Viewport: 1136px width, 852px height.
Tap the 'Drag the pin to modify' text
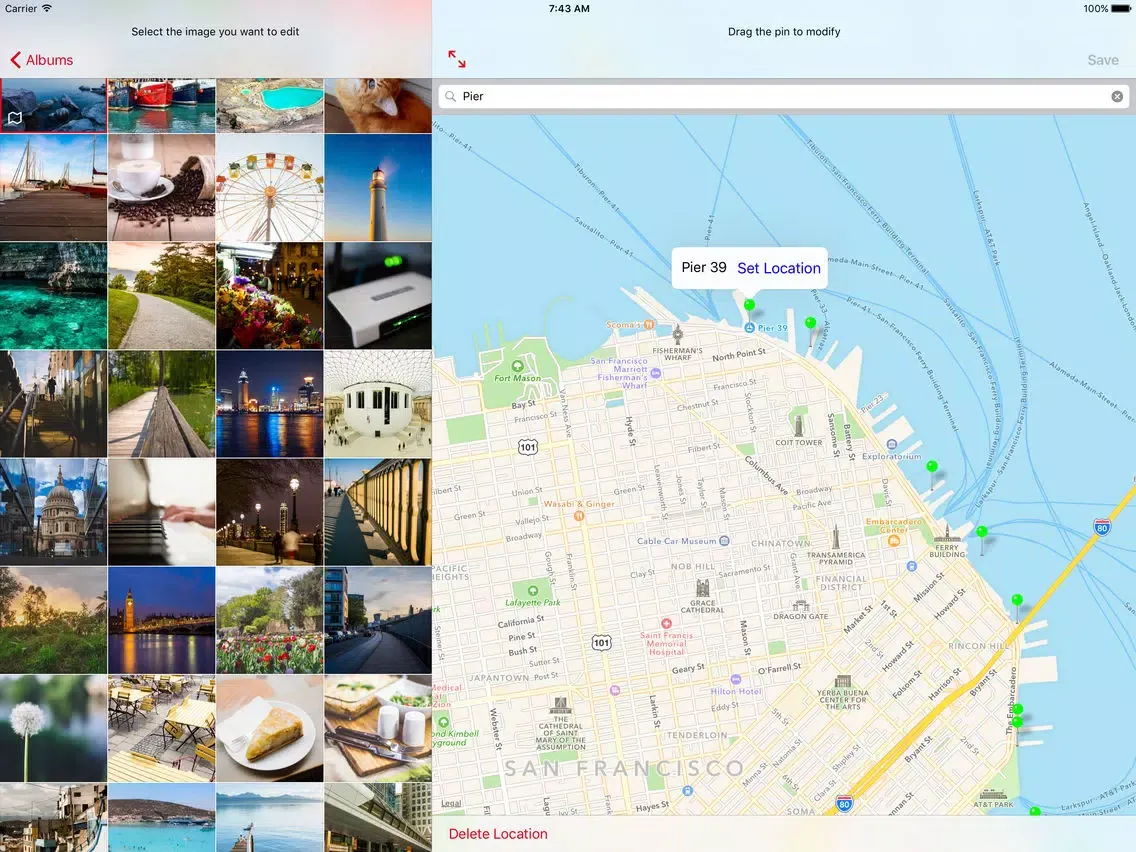click(x=784, y=32)
